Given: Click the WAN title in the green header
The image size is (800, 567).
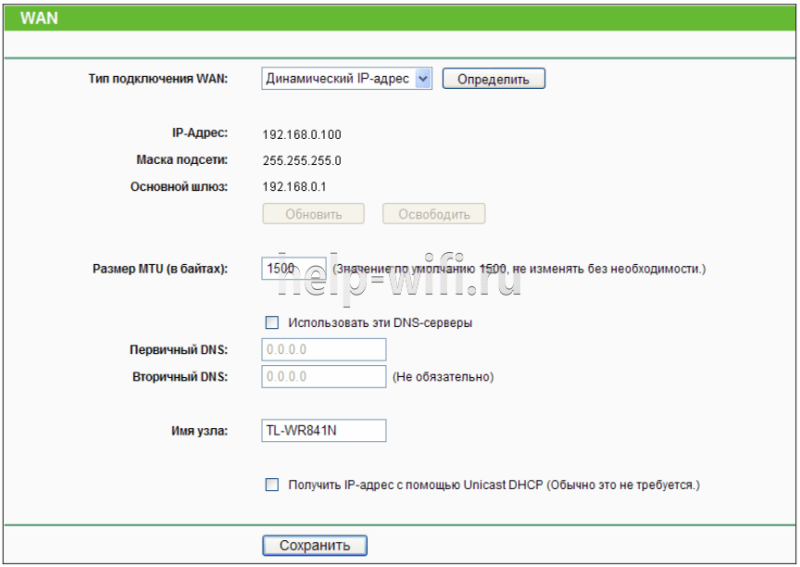Looking at the screenshot, I should pos(39,18).
